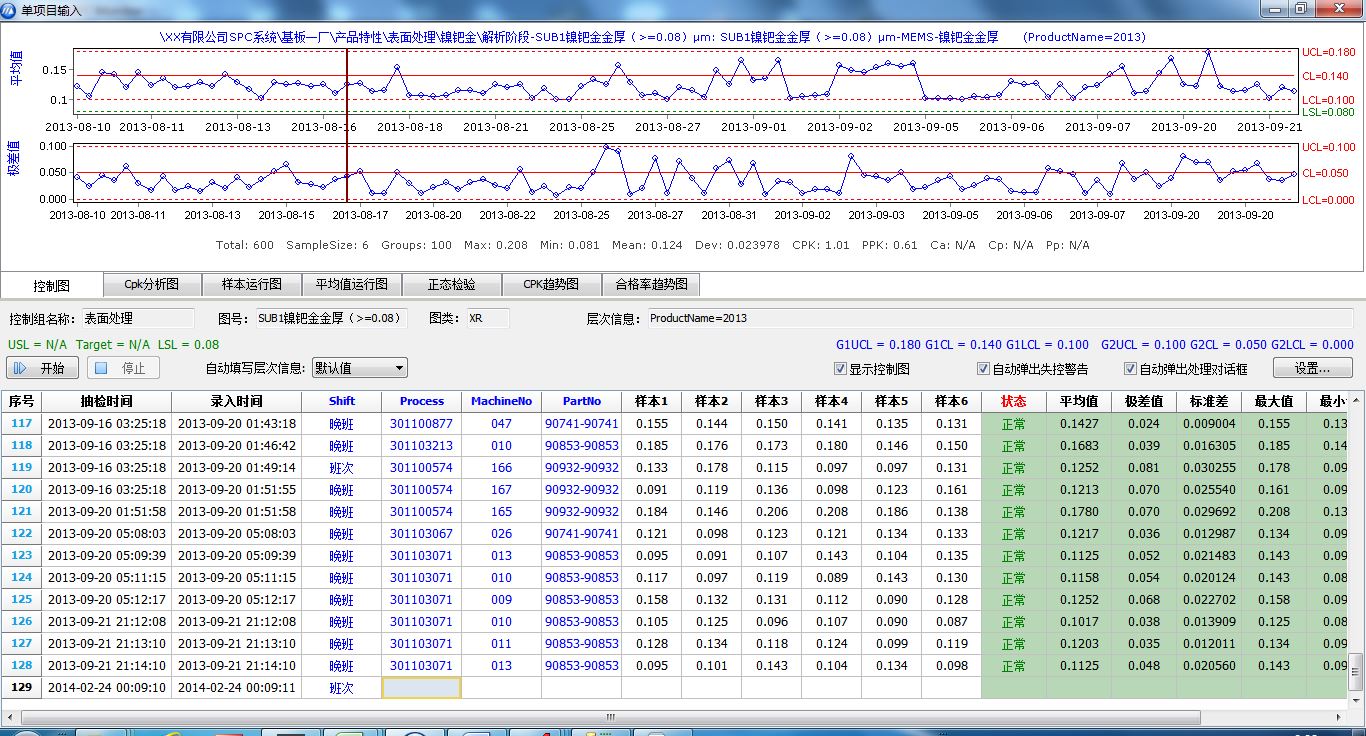The width and height of the screenshot is (1366, 736).
Task: Click the 正常 status in row 118
Action: tap(1014, 446)
